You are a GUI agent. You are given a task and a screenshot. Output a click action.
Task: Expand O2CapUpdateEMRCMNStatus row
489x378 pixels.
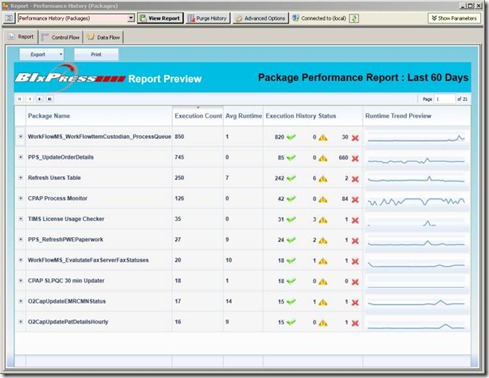(x=20, y=301)
